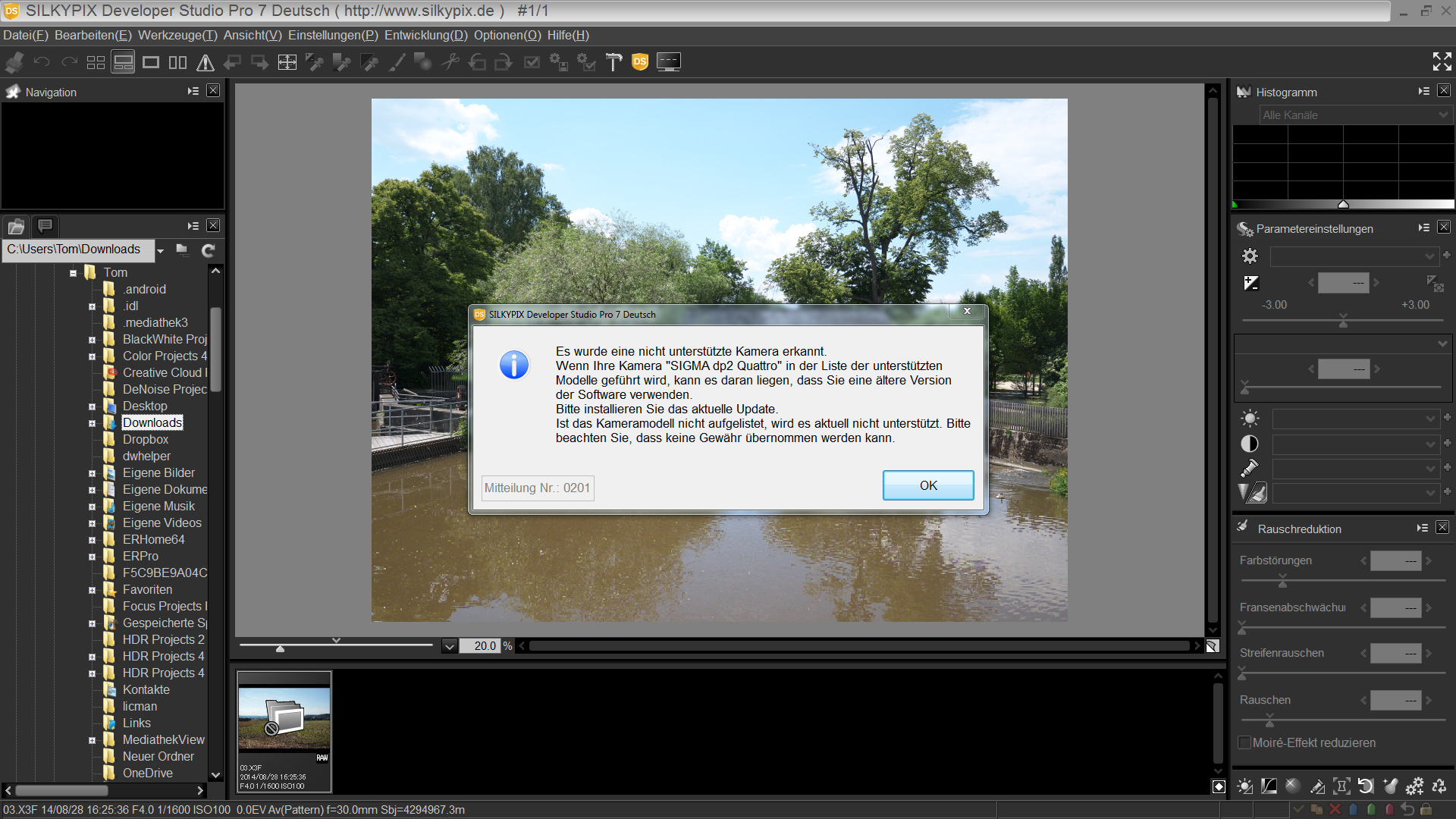1456x819 pixels.
Task: Switch to thumbnail grid view mode
Action: coord(96,62)
